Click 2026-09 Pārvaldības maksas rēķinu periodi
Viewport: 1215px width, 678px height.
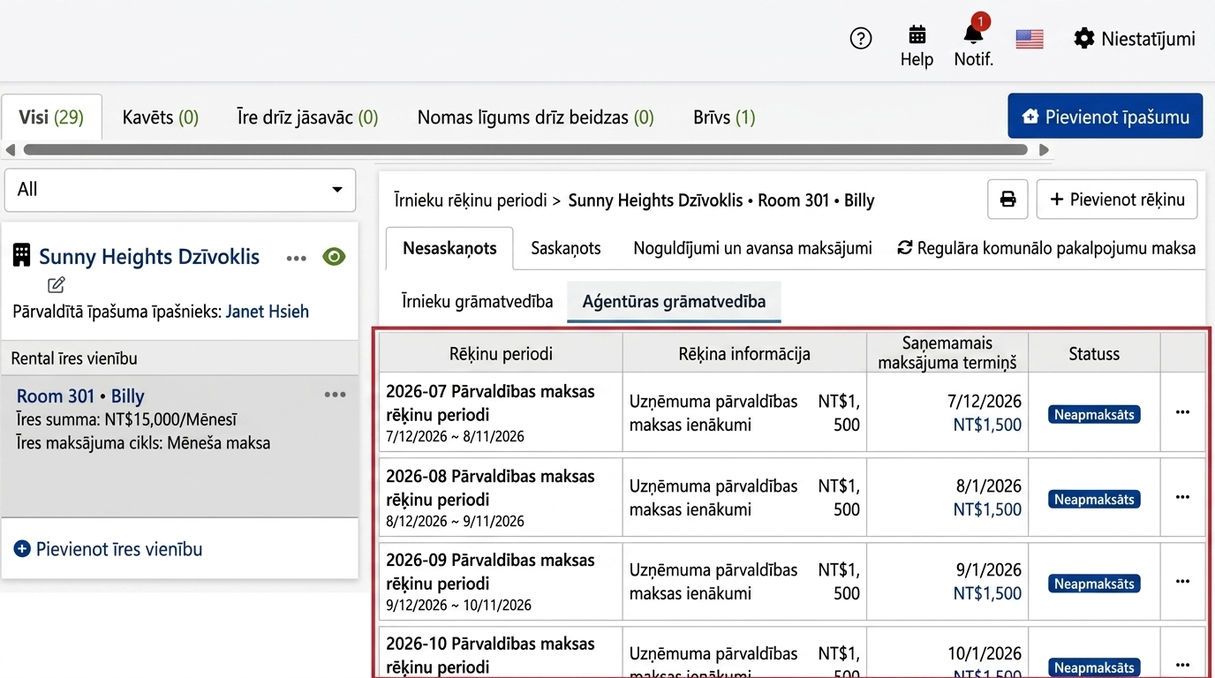click(x=490, y=572)
